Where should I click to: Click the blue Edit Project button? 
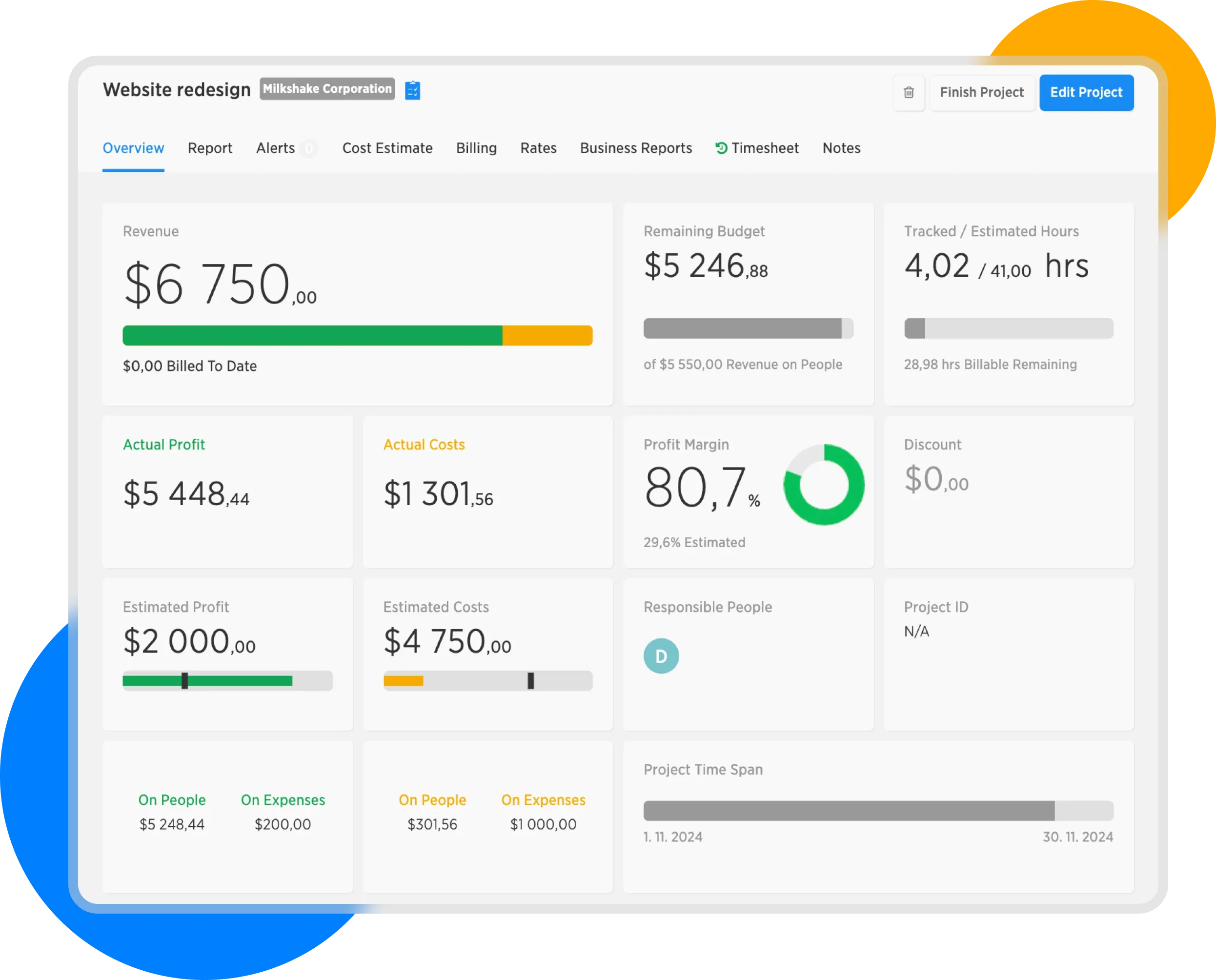pyautogui.click(x=1086, y=93)
